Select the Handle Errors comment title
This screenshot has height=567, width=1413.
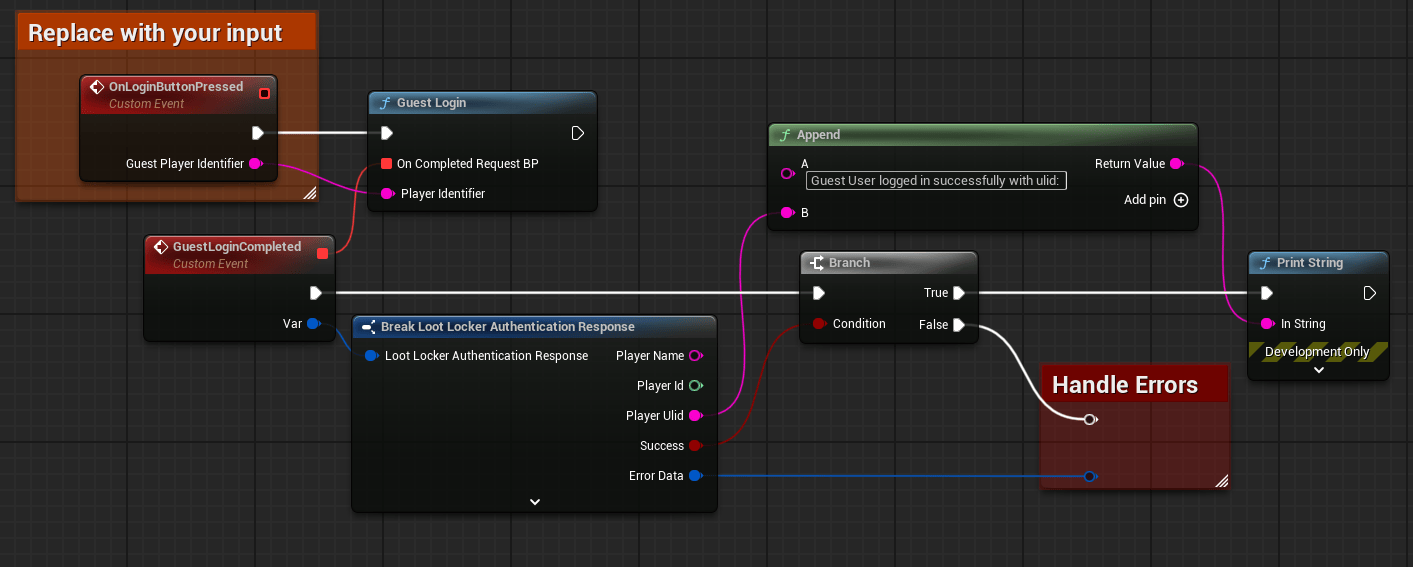tap(1124, 385)
